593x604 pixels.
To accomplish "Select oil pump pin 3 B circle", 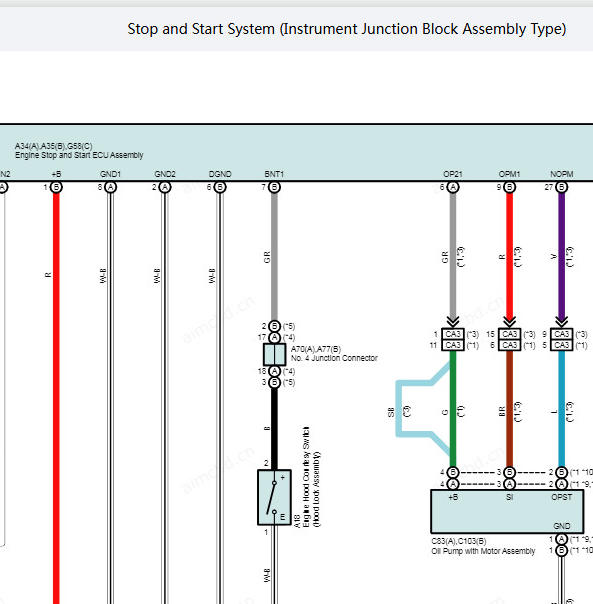I will click(509, 472).
